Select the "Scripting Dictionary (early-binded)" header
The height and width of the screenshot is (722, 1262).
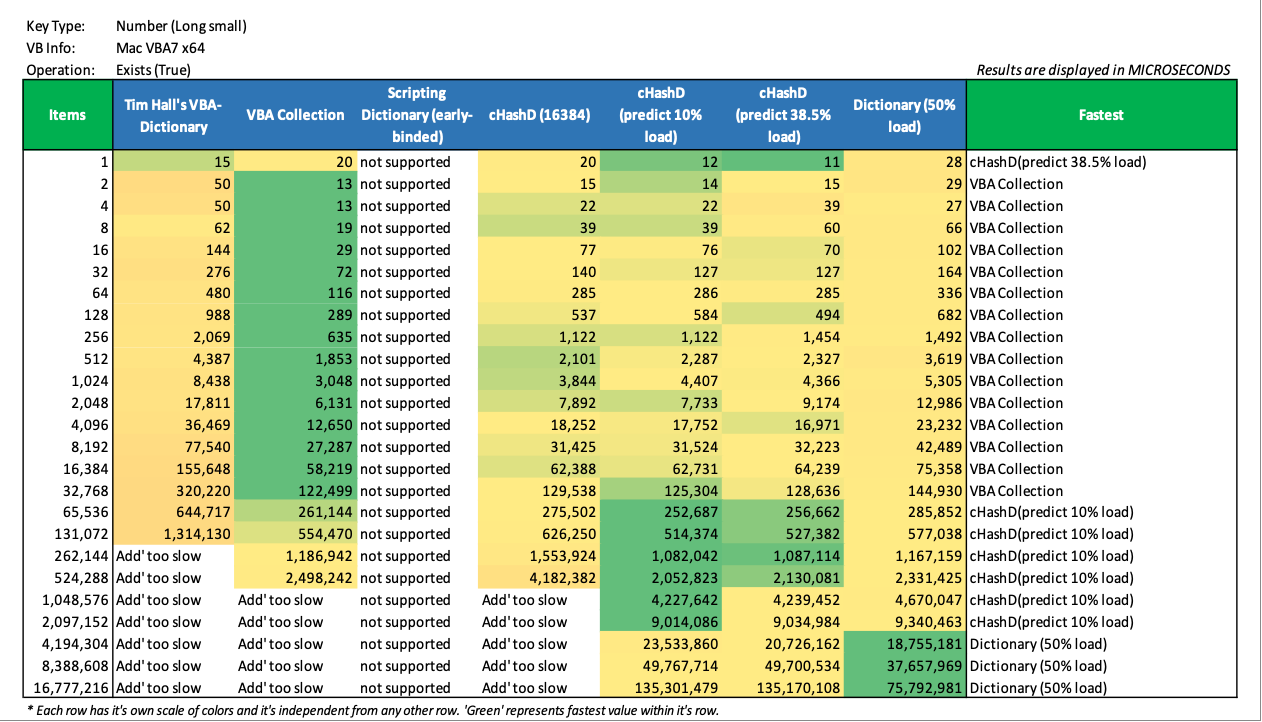tap(417, 115)
